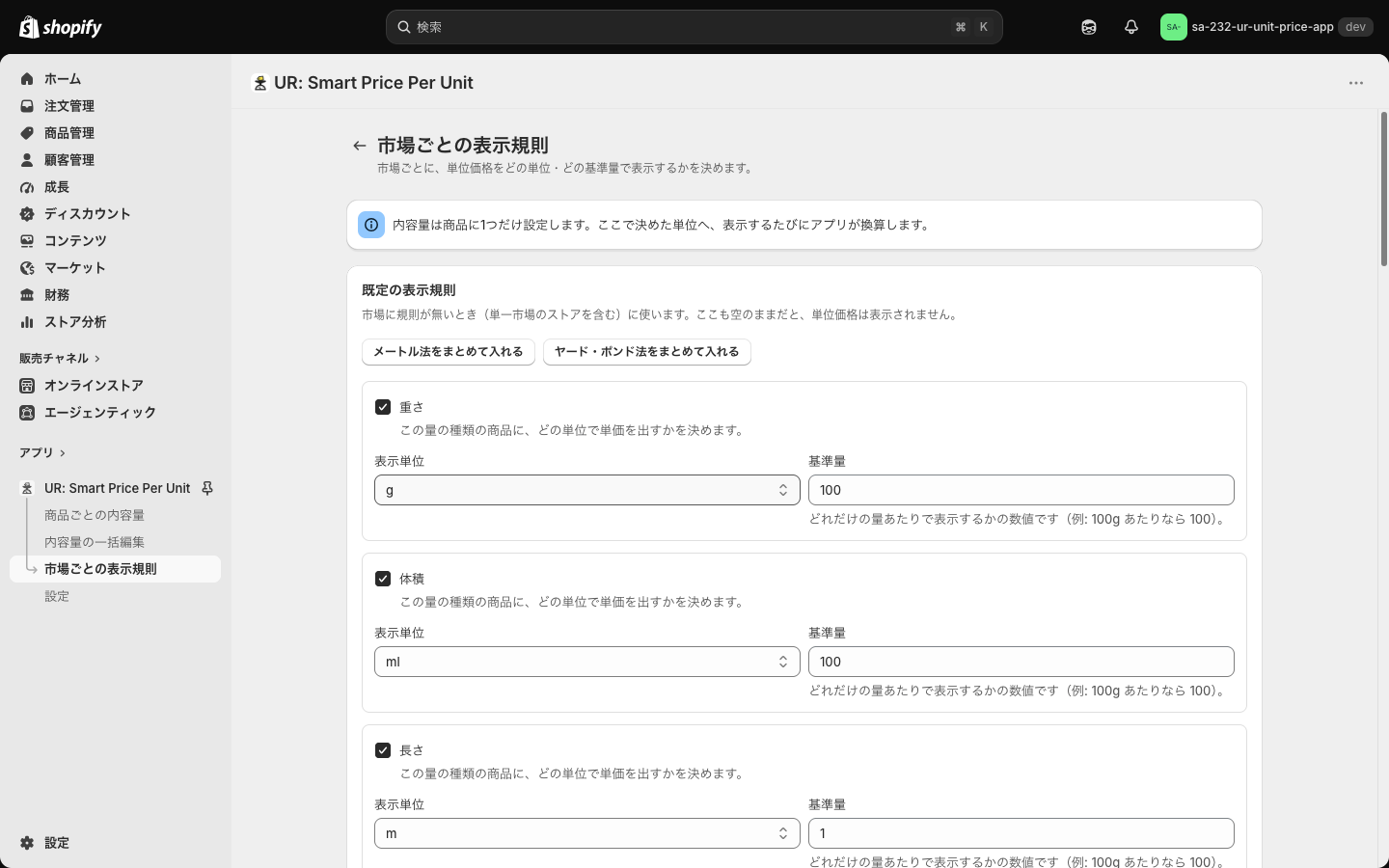Open the 重さ 表示単位 dropdown showing g
This screenshot has width=1389, height=868.
(587, 490)
